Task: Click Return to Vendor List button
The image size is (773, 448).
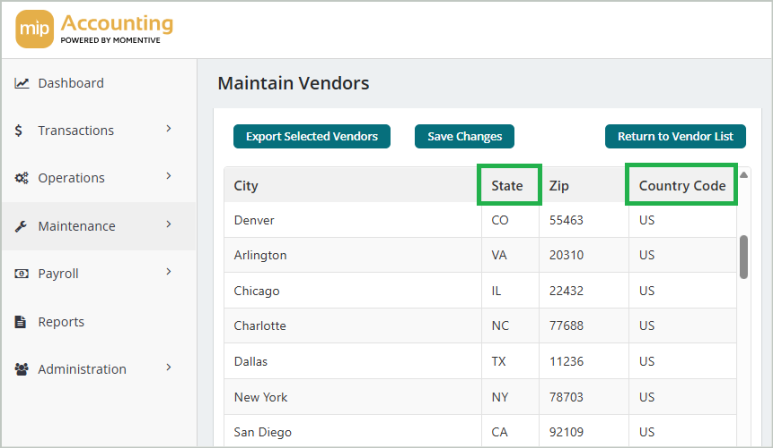Action: pyautogui.click(x=674, y=136)
